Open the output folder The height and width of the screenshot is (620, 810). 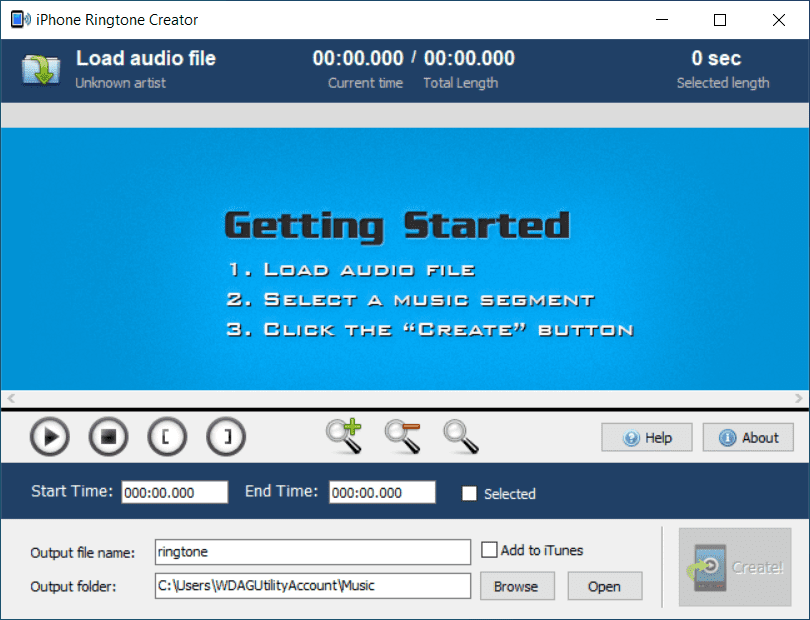point(605,586)
